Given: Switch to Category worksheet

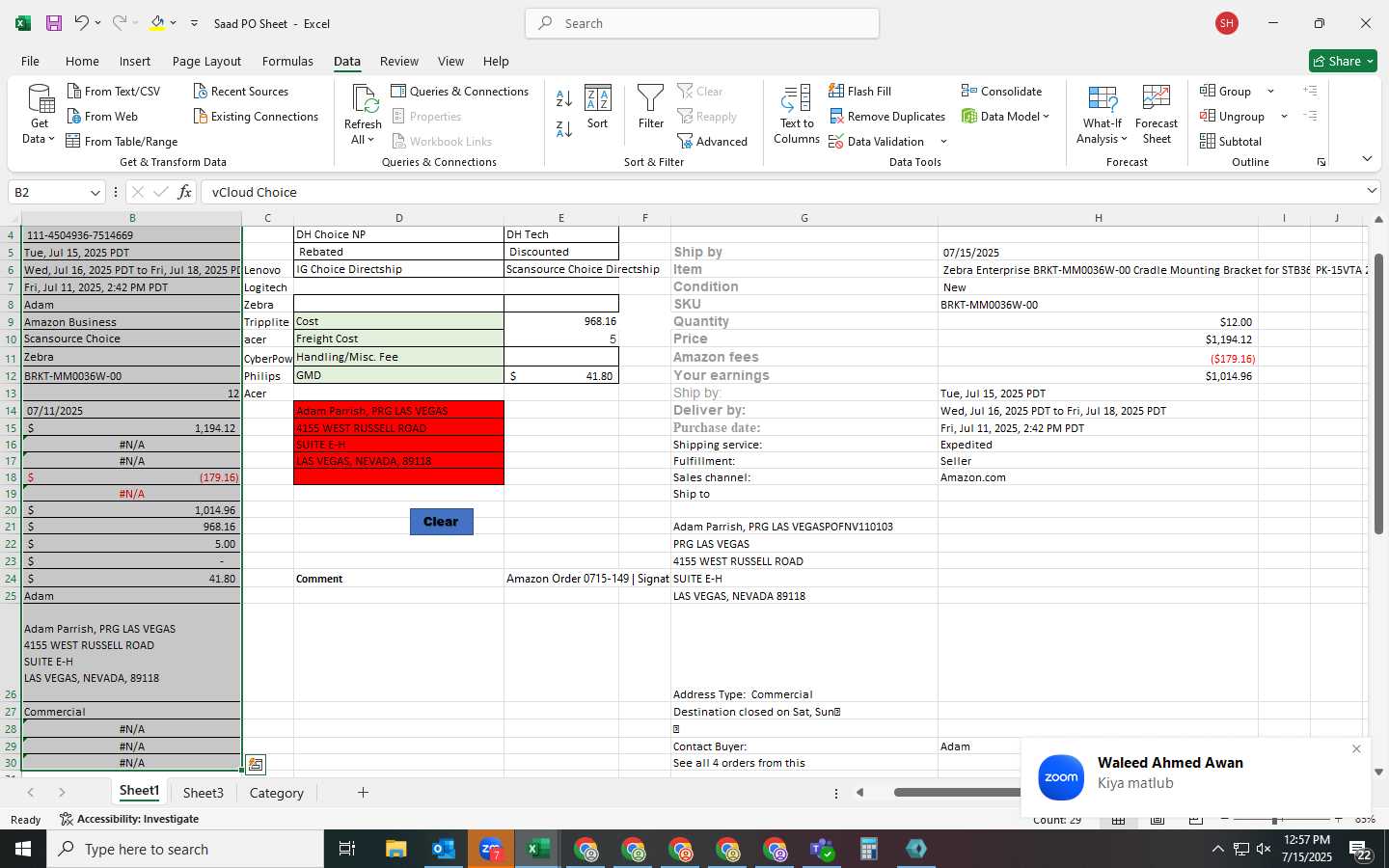Looking at the screenshot, I should point(276,793).
